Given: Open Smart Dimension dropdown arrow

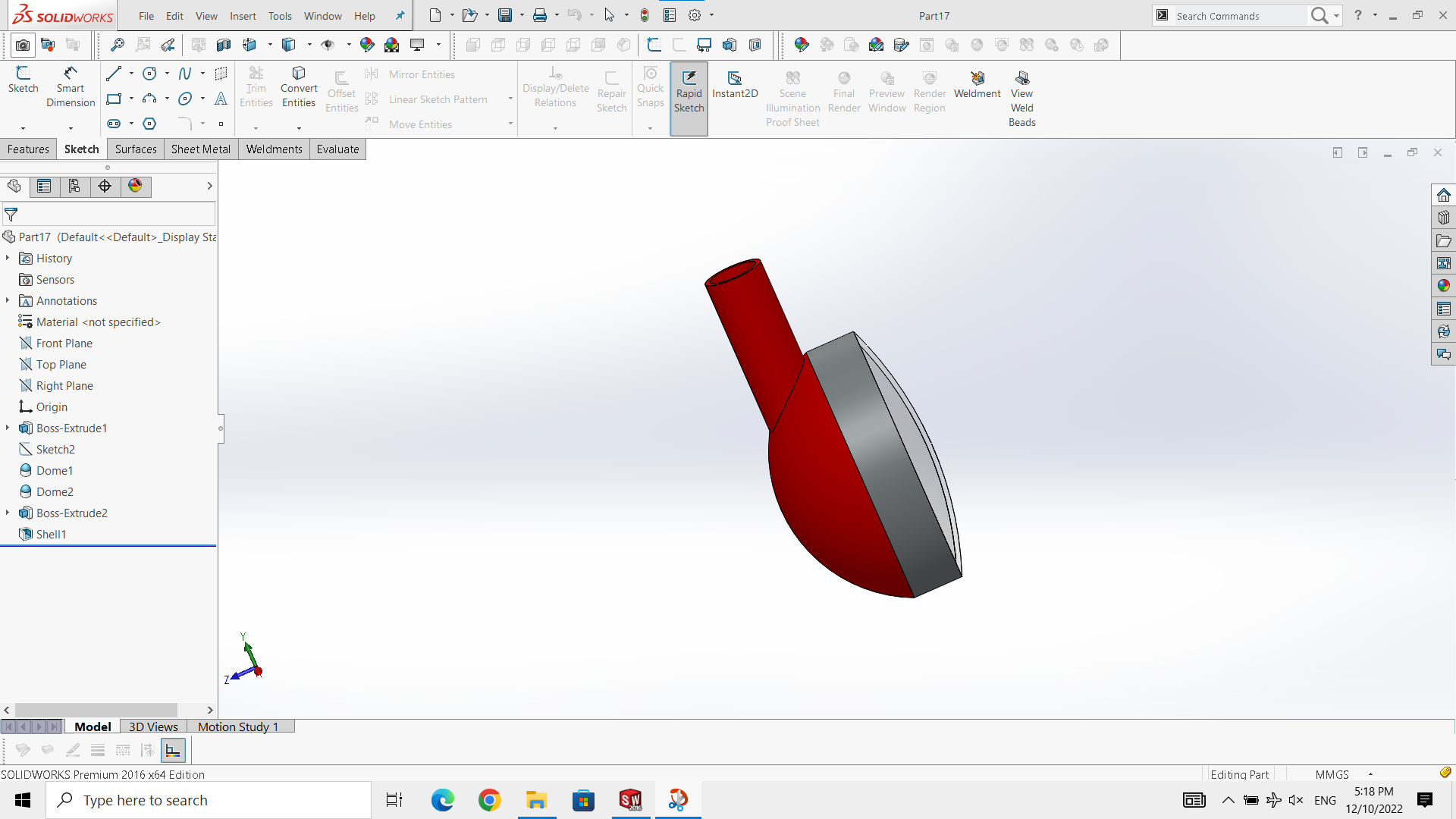Looking at the screenshot, I should pos(71,128).
